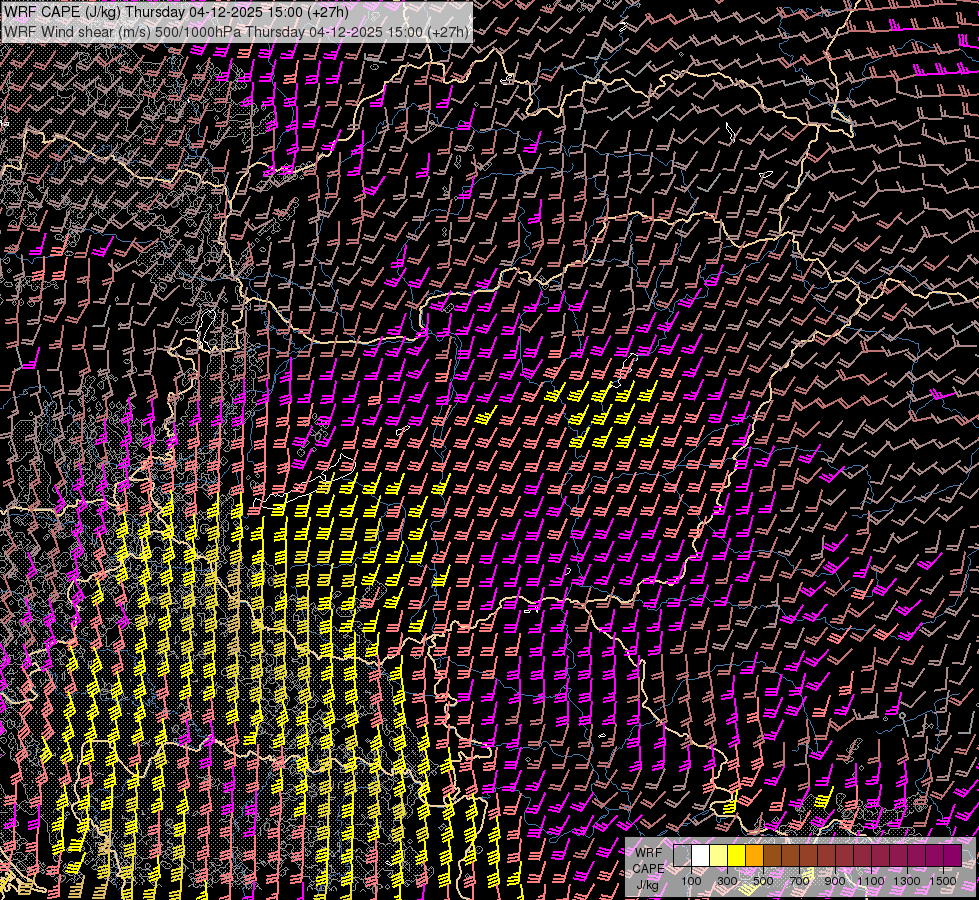979x900 pixels.
Task: Select the 500 label under the color bar
Action: point(763,881)
